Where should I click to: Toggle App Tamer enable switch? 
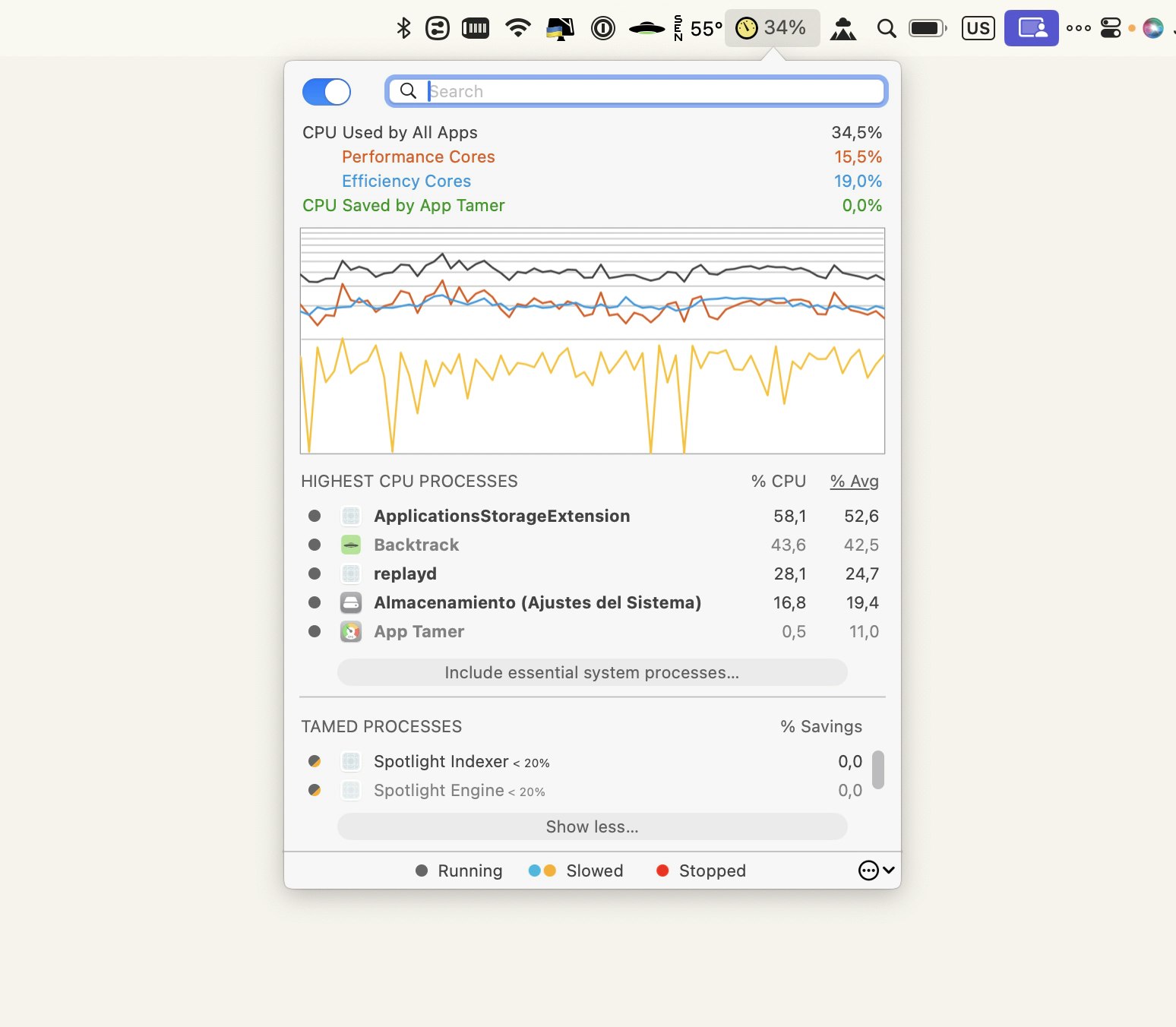coord(327,92)
